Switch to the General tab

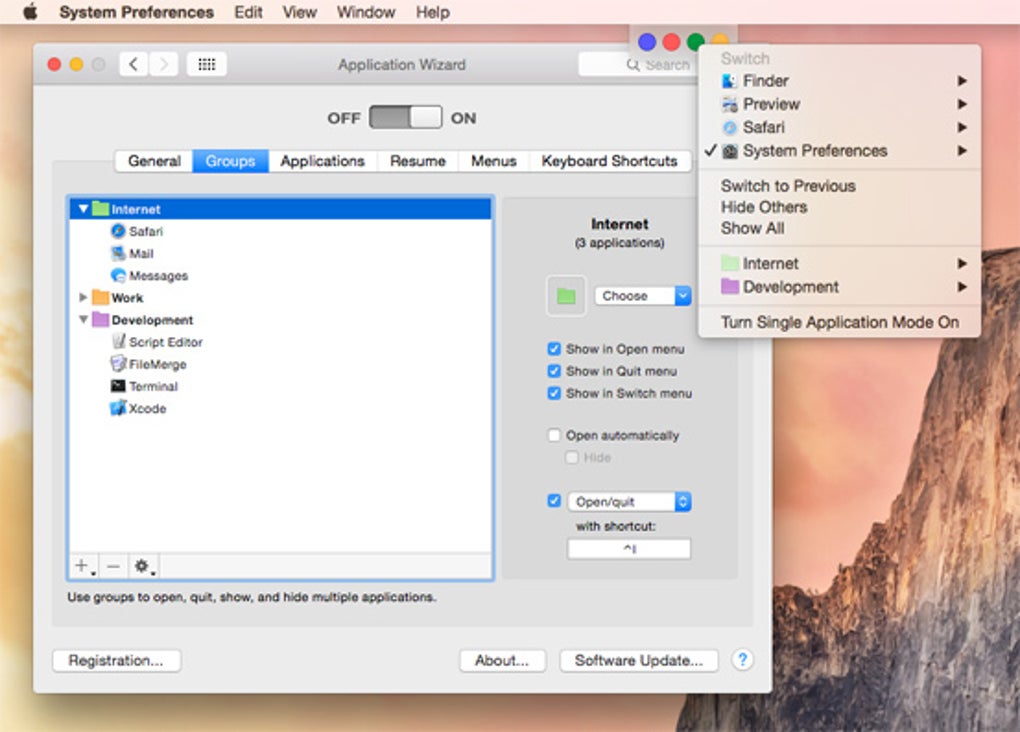154,161
